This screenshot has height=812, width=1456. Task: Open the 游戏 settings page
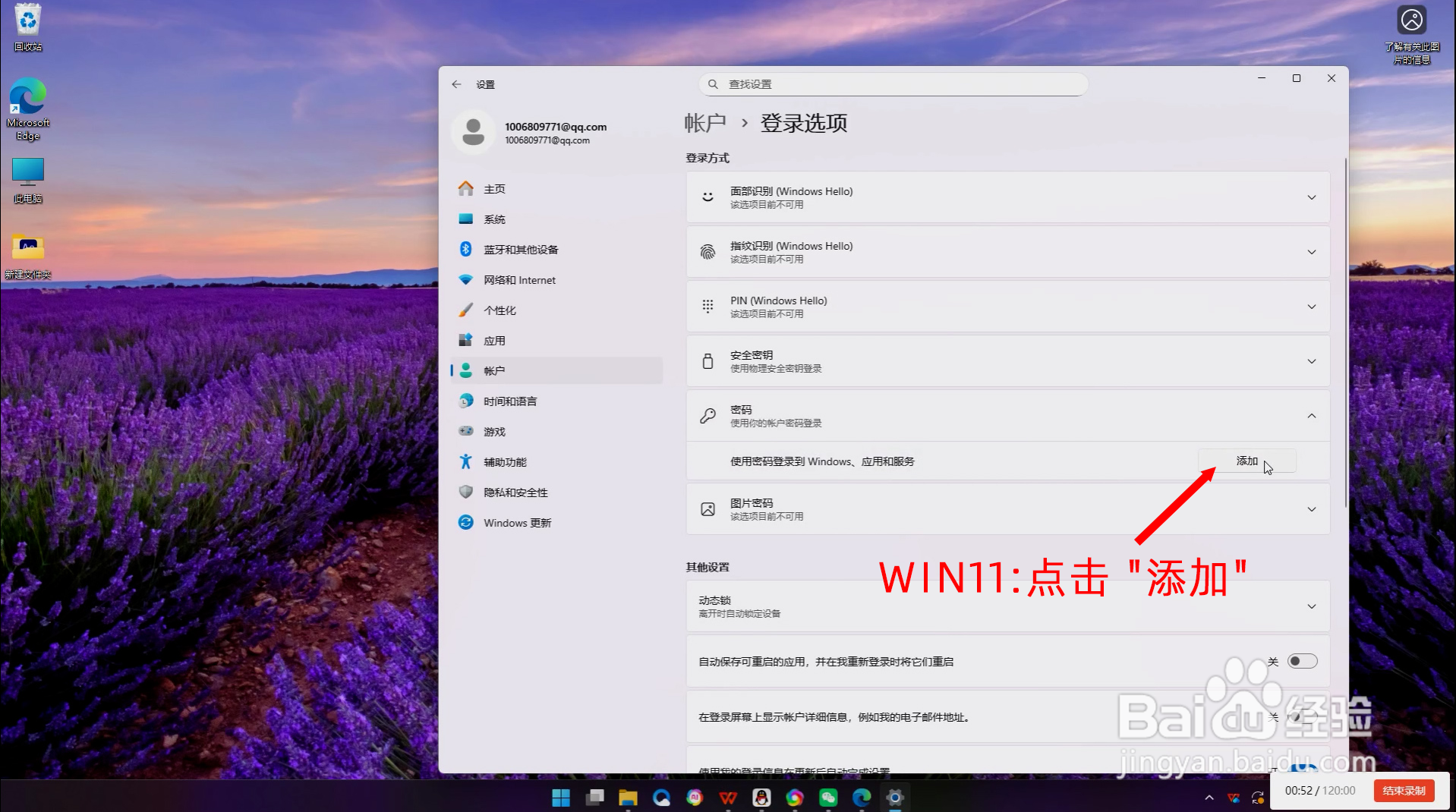pos(493,431)
